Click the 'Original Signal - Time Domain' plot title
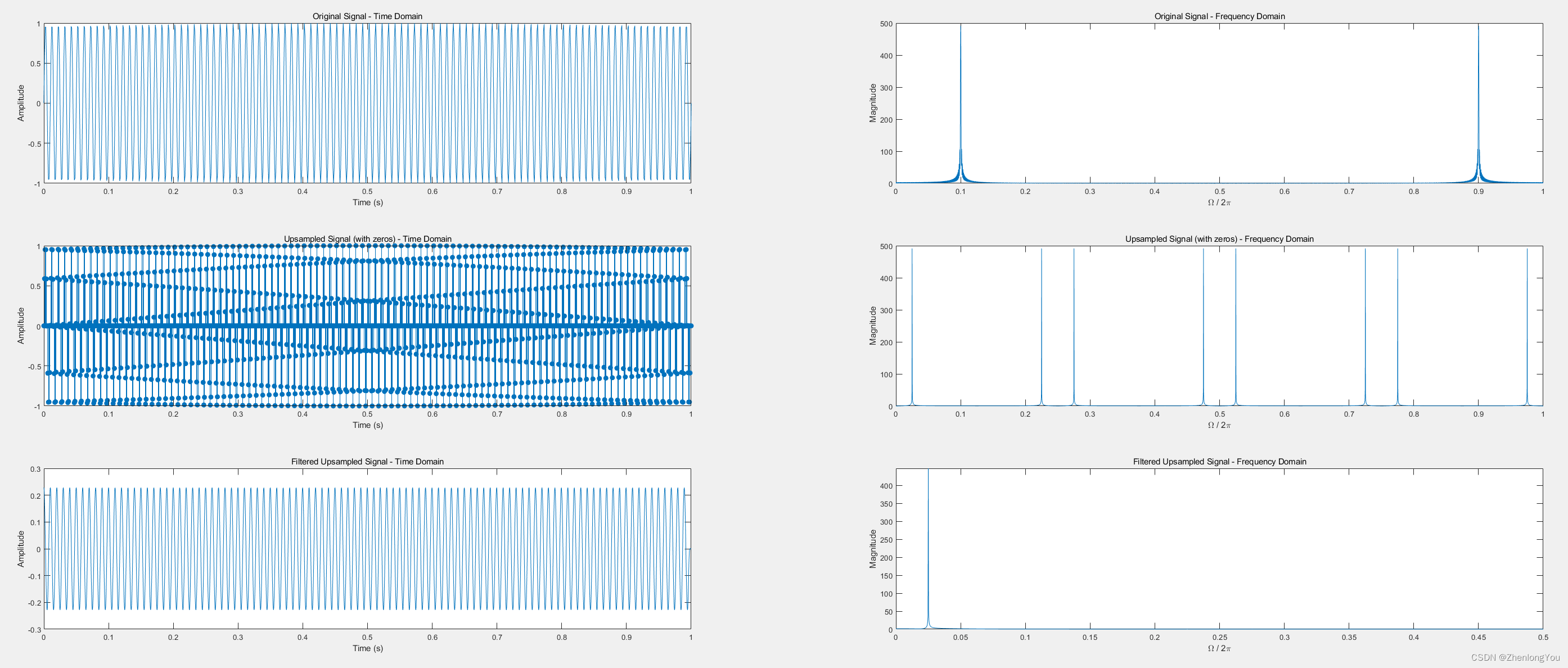The width and height of the screenshot is (1568, 668). pos(367,16)
